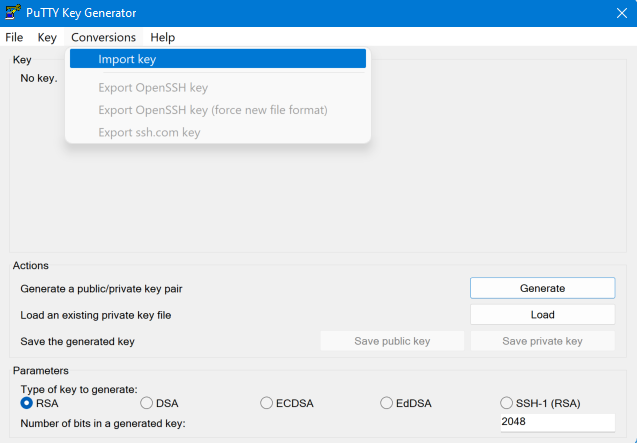Enable the SSH-1 (RSA) key type

(x=507, y=403)
